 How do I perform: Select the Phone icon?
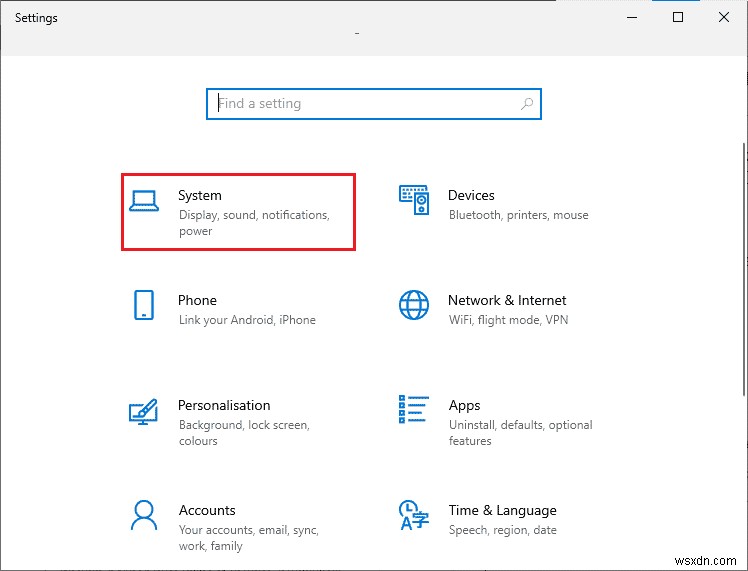click(x=144, y=305)
